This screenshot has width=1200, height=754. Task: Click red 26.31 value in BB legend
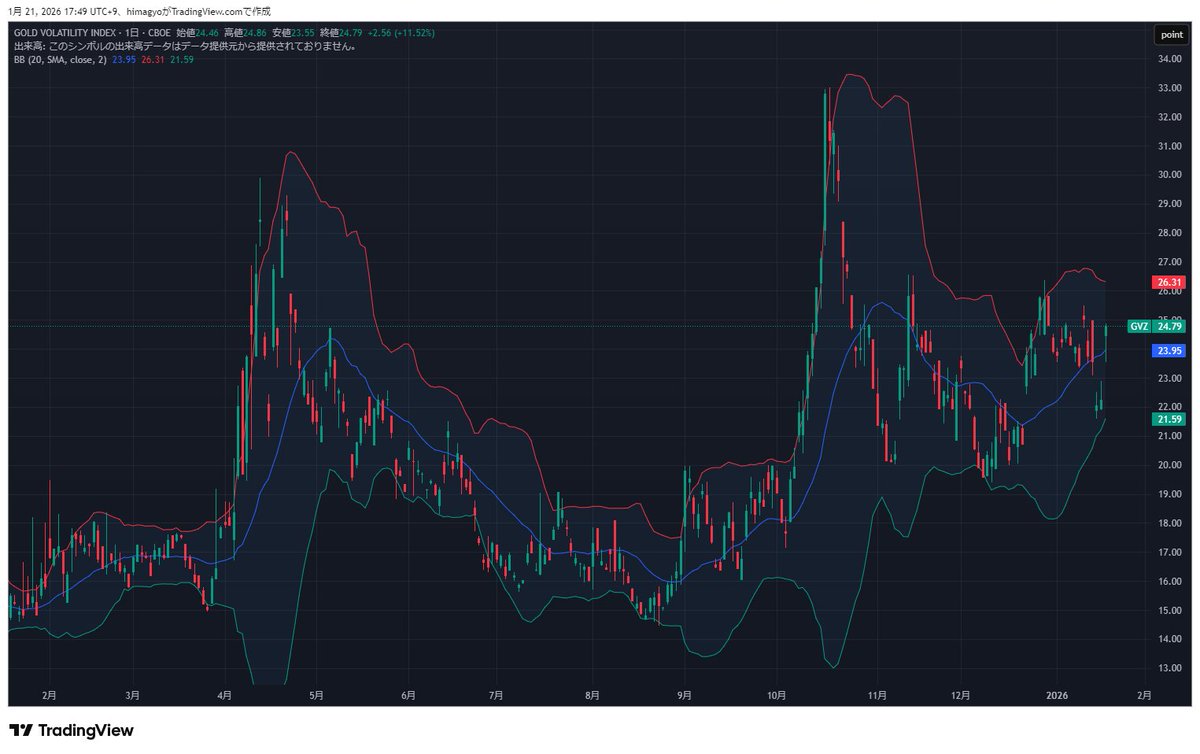153,60
